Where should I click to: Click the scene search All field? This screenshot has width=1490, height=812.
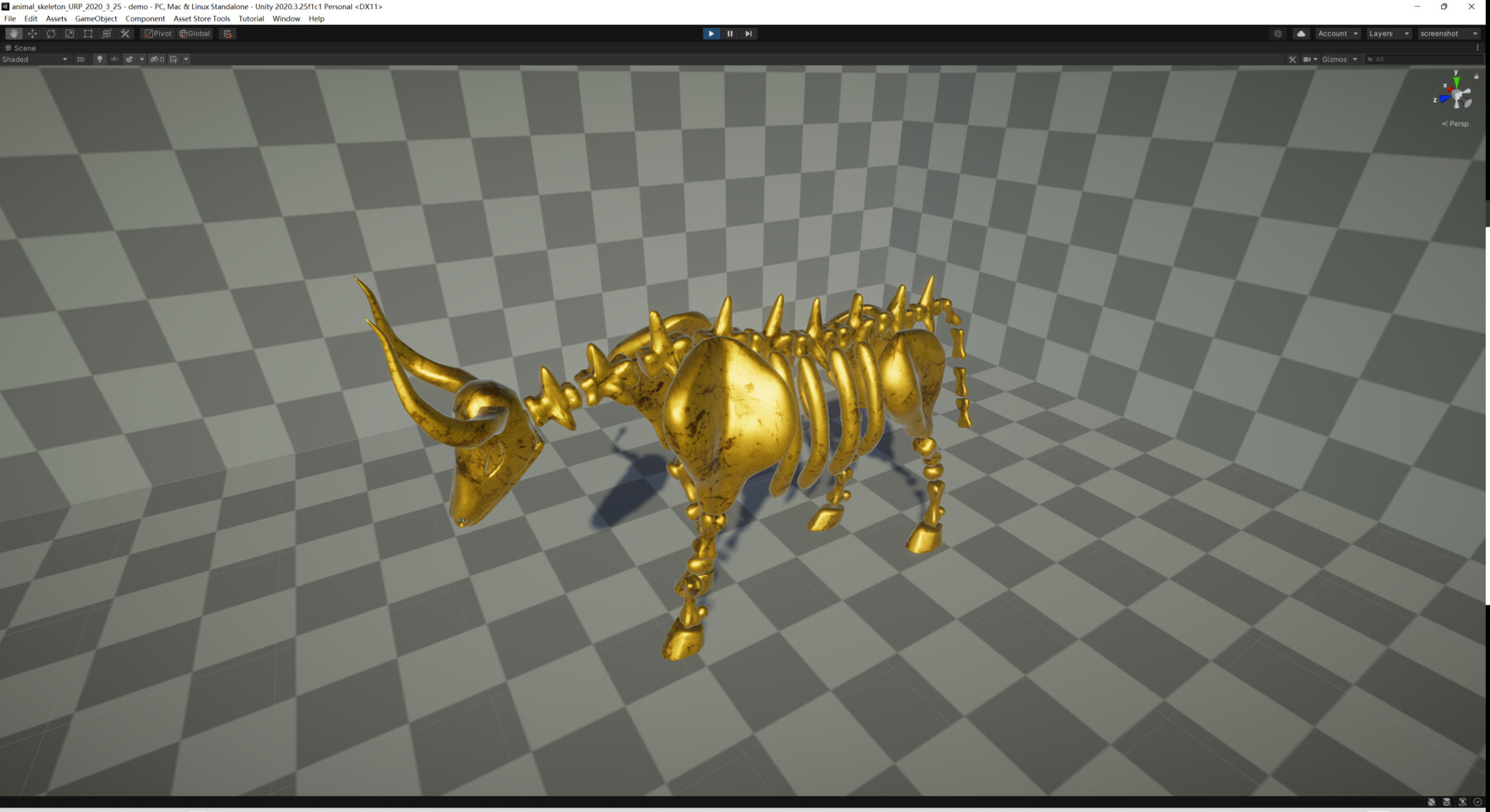pos(1407,59)
